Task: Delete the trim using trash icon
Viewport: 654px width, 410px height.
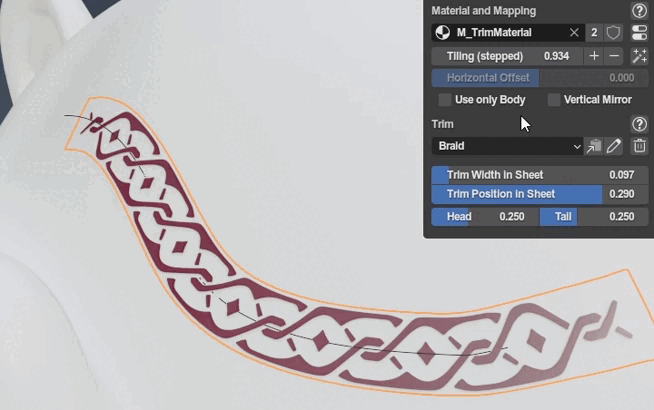Action: [x=640, y=146]
